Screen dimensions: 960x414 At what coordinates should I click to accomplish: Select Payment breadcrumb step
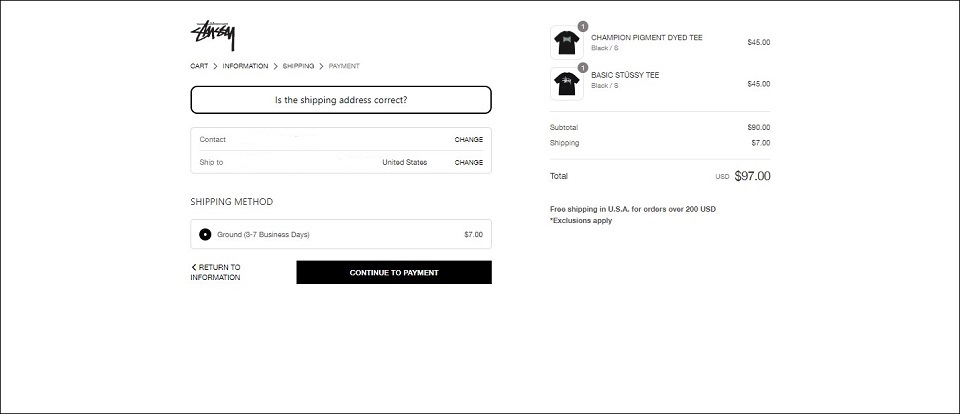(344, 66)
